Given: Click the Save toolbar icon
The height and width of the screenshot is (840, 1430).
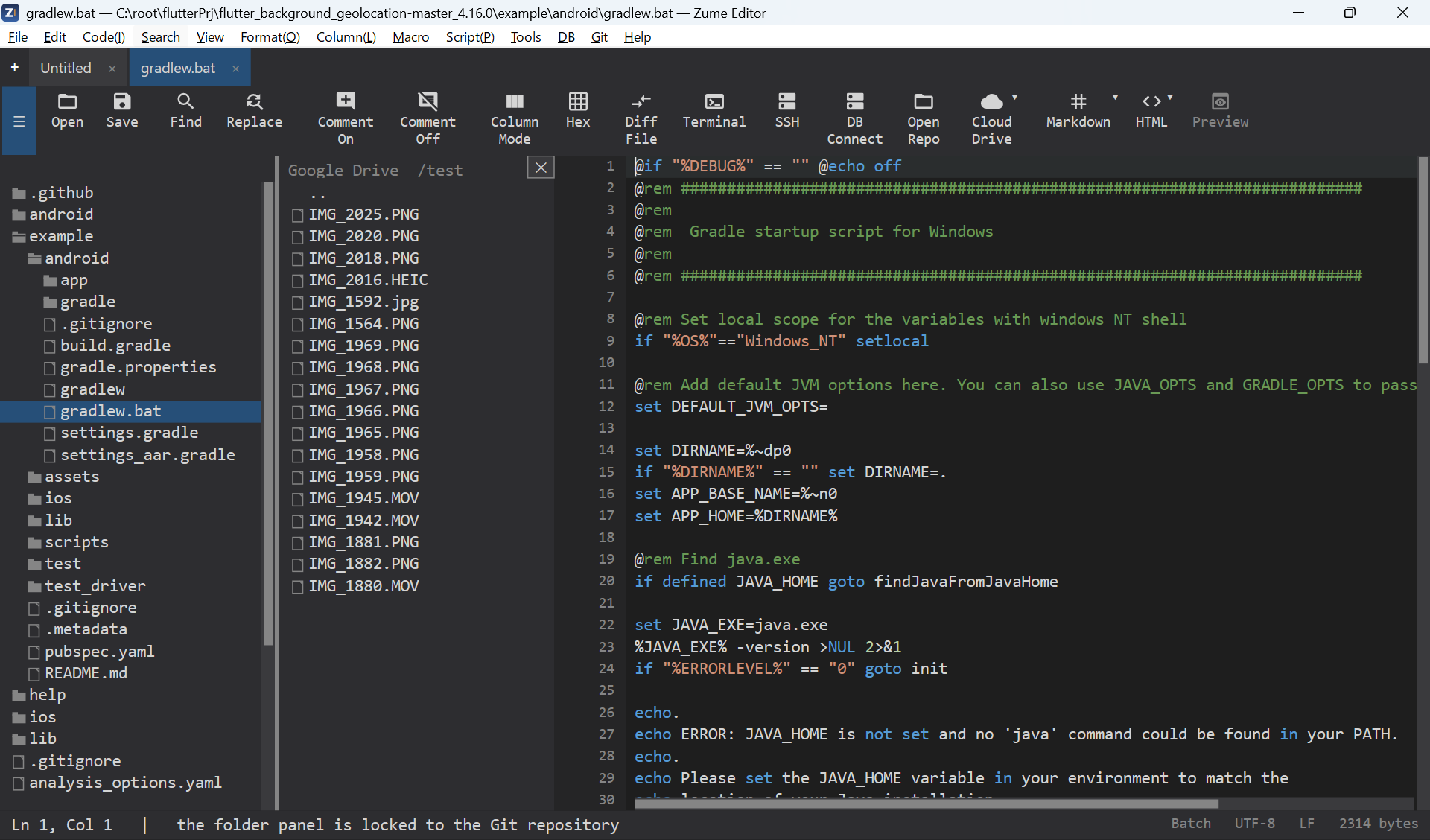Looking at the screenshot, I should tap(122, 111).
